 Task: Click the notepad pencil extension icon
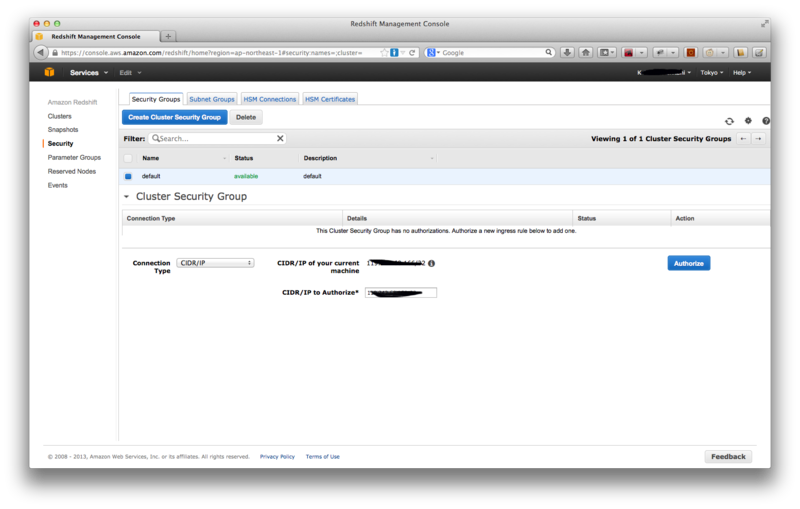759,53
